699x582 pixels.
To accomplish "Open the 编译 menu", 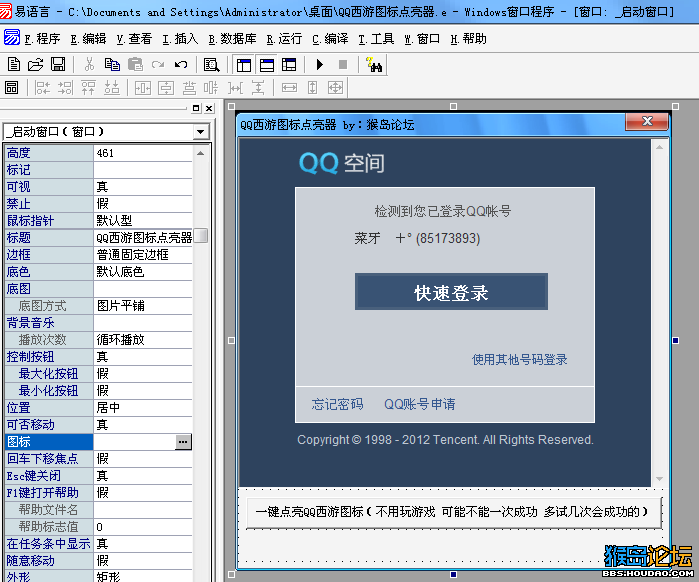I will tap(330, 39).
